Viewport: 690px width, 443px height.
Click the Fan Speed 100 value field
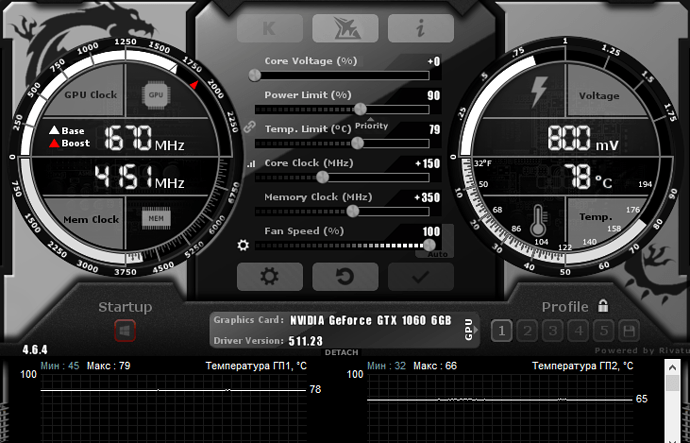coord(431,231)
